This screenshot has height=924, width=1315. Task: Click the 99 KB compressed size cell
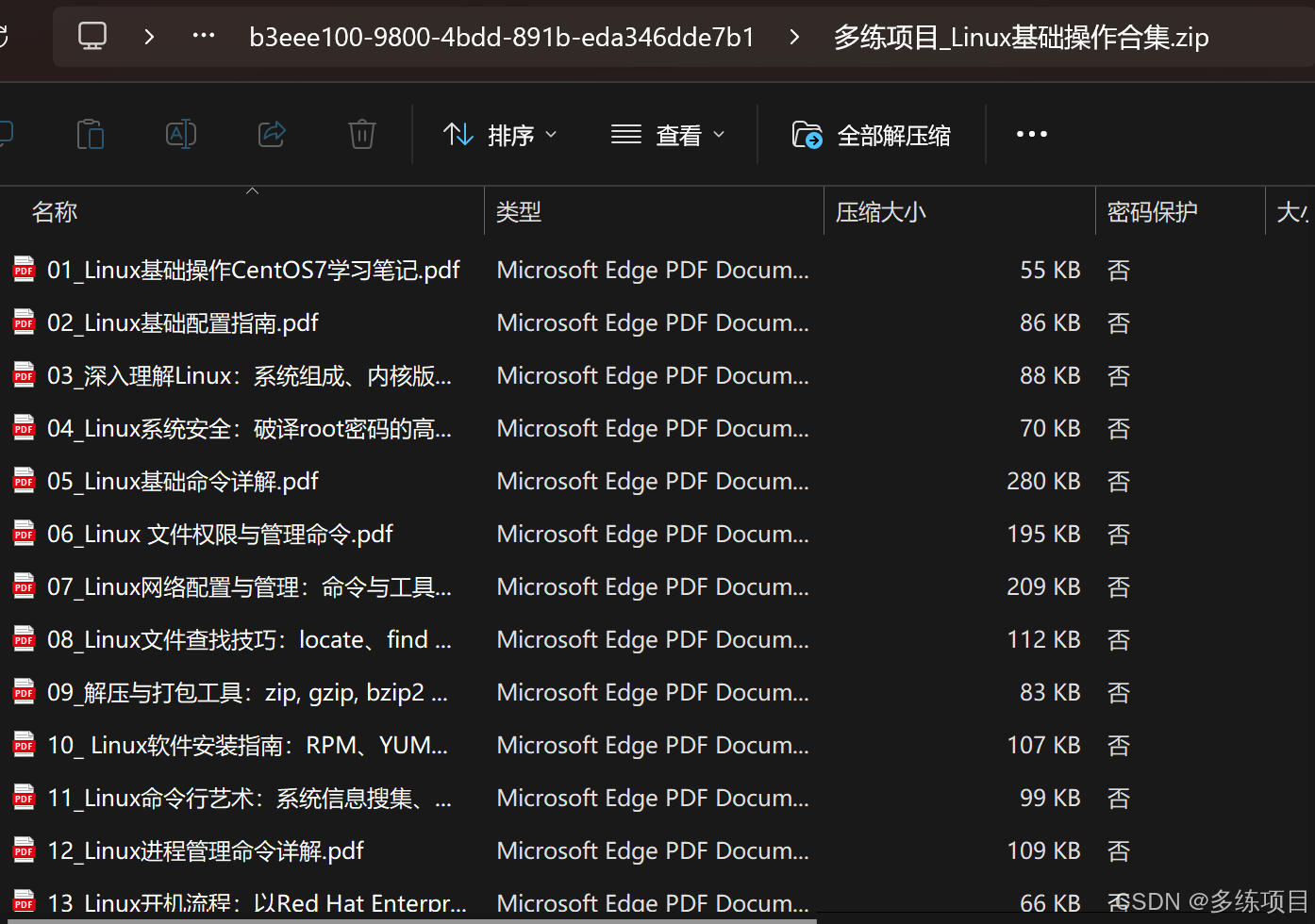point(1050,799)
